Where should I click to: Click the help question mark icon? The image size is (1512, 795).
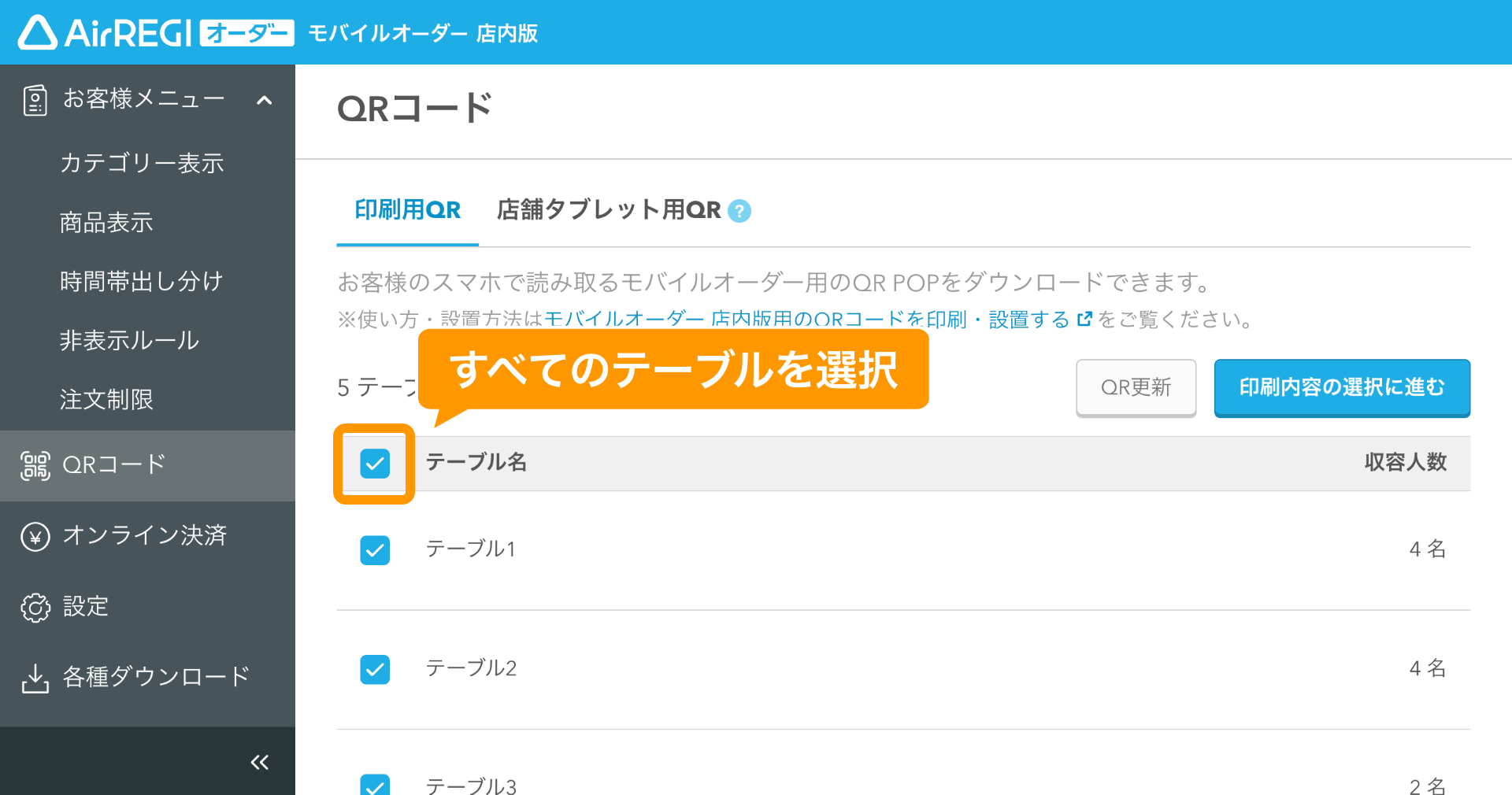click(739, 211)
